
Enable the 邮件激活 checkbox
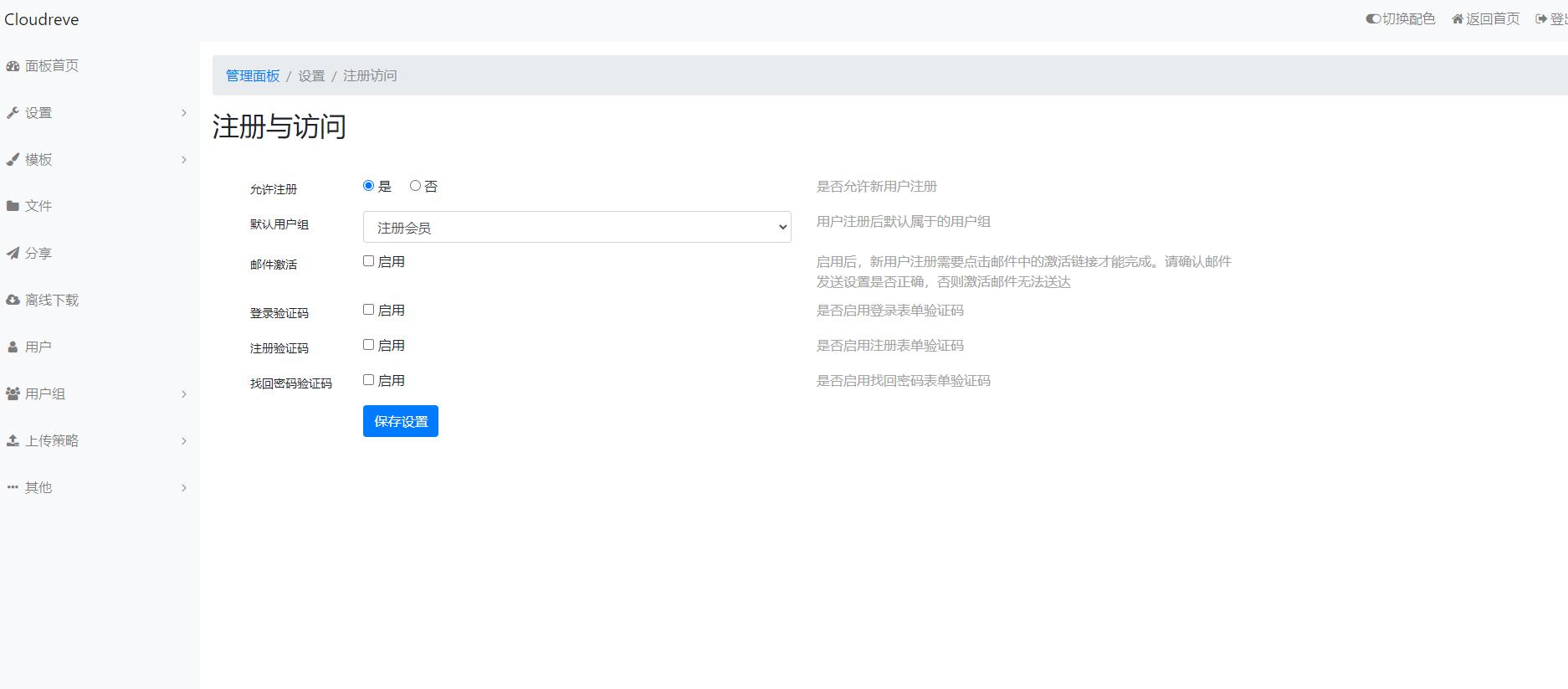368,261
